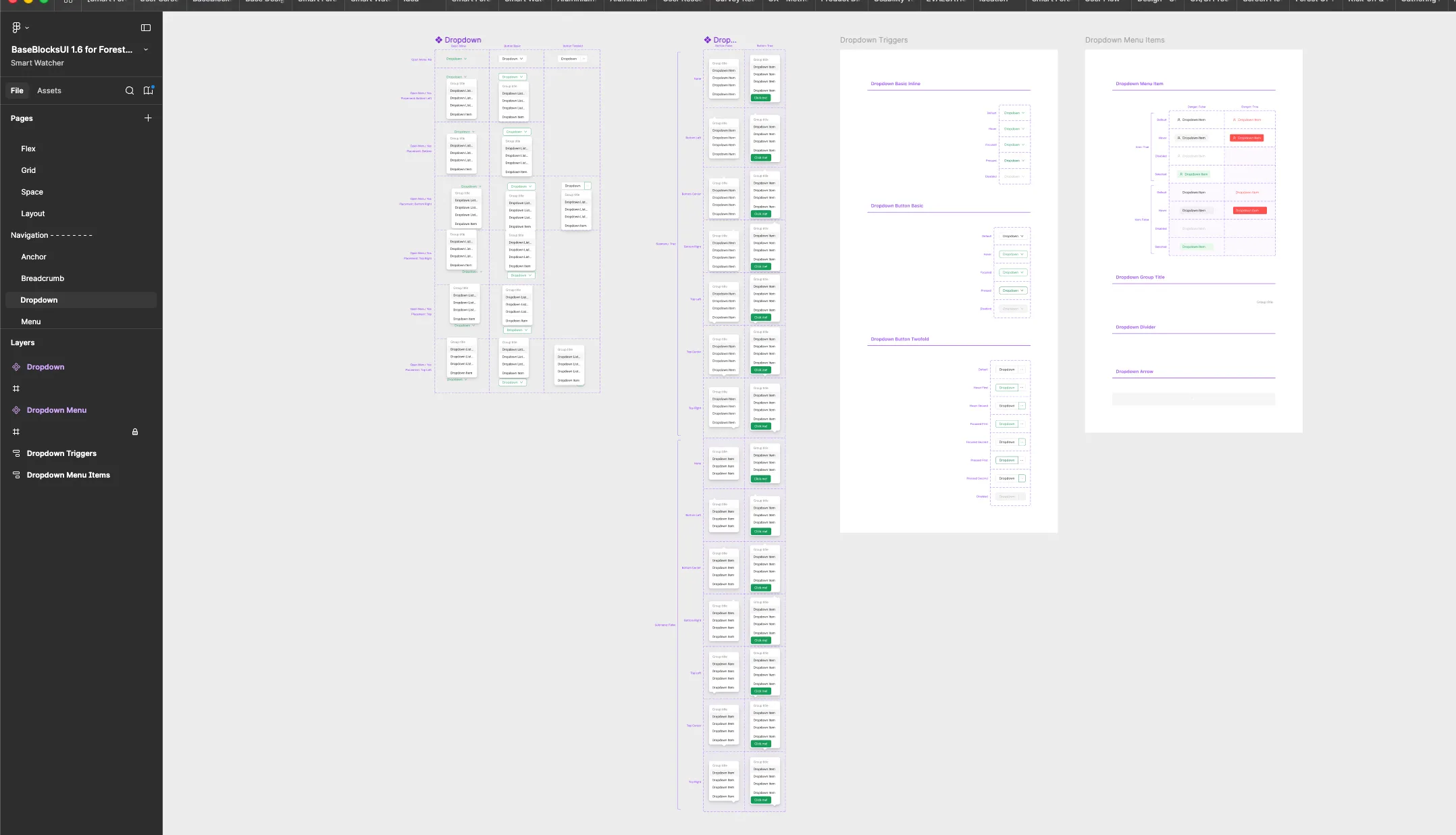Unlock the layer with the lock icon
This screenshot has width=1456, height=835.
click(135, 432)
